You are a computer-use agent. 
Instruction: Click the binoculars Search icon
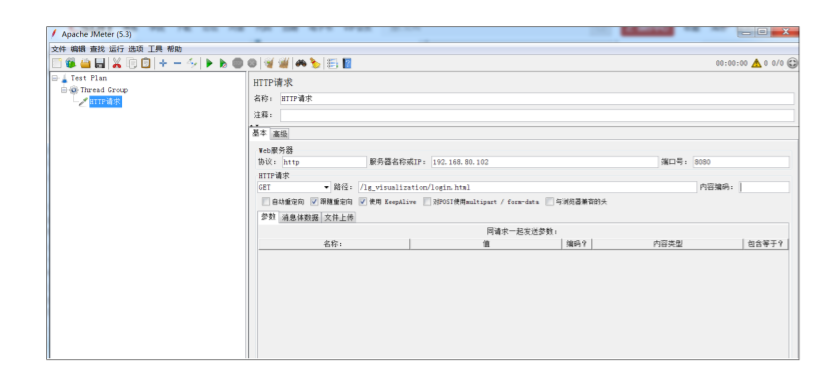point(300,63)
